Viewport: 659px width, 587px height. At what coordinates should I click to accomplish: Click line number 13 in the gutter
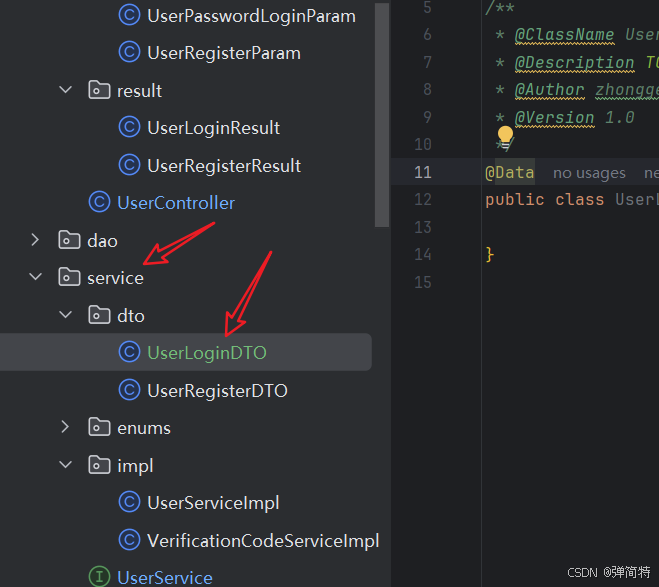[423, 227]
